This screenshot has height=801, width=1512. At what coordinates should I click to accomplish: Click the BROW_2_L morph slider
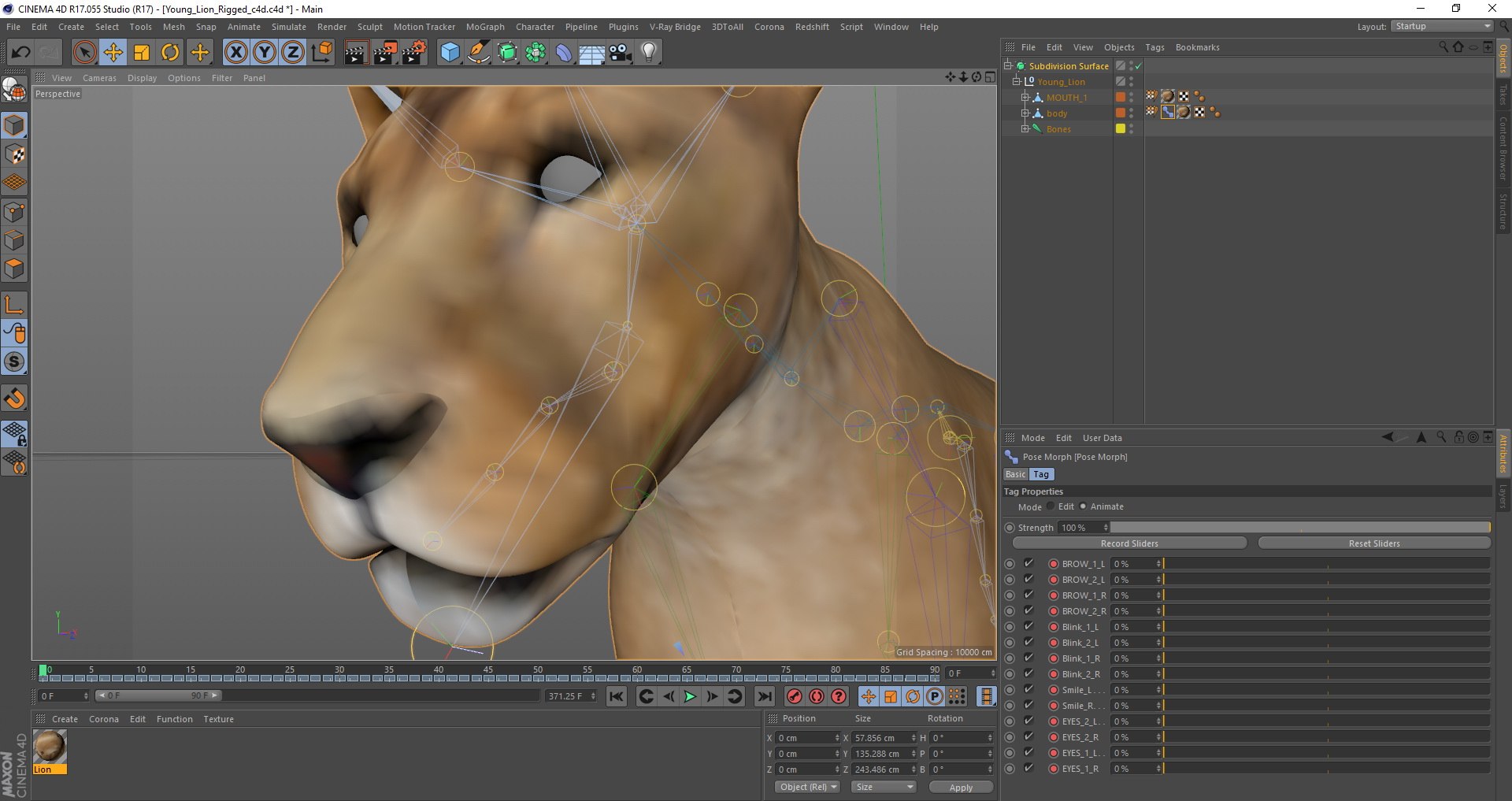pyautogui.click(x=1326, y=580)
